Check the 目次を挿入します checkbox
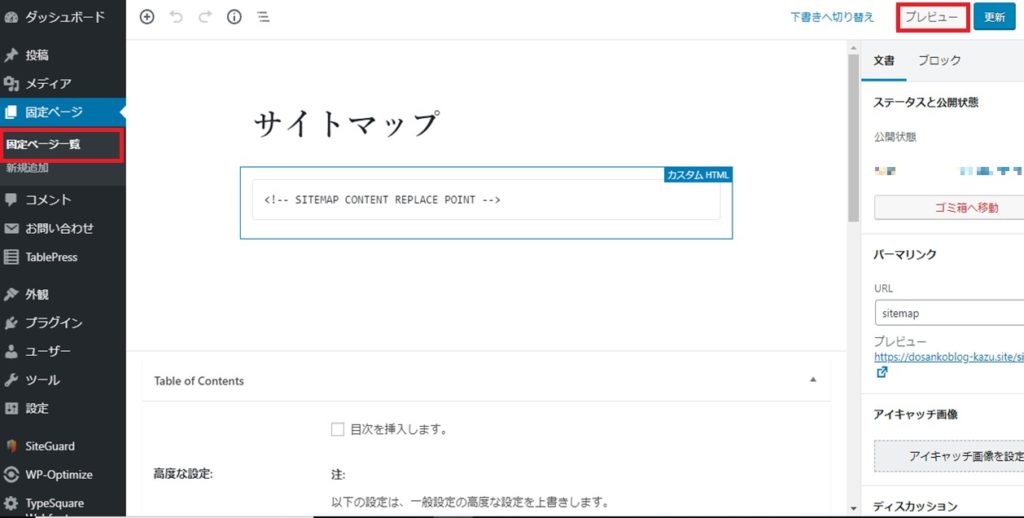This screenshot has height=518, width=1024. coord(337,430)
